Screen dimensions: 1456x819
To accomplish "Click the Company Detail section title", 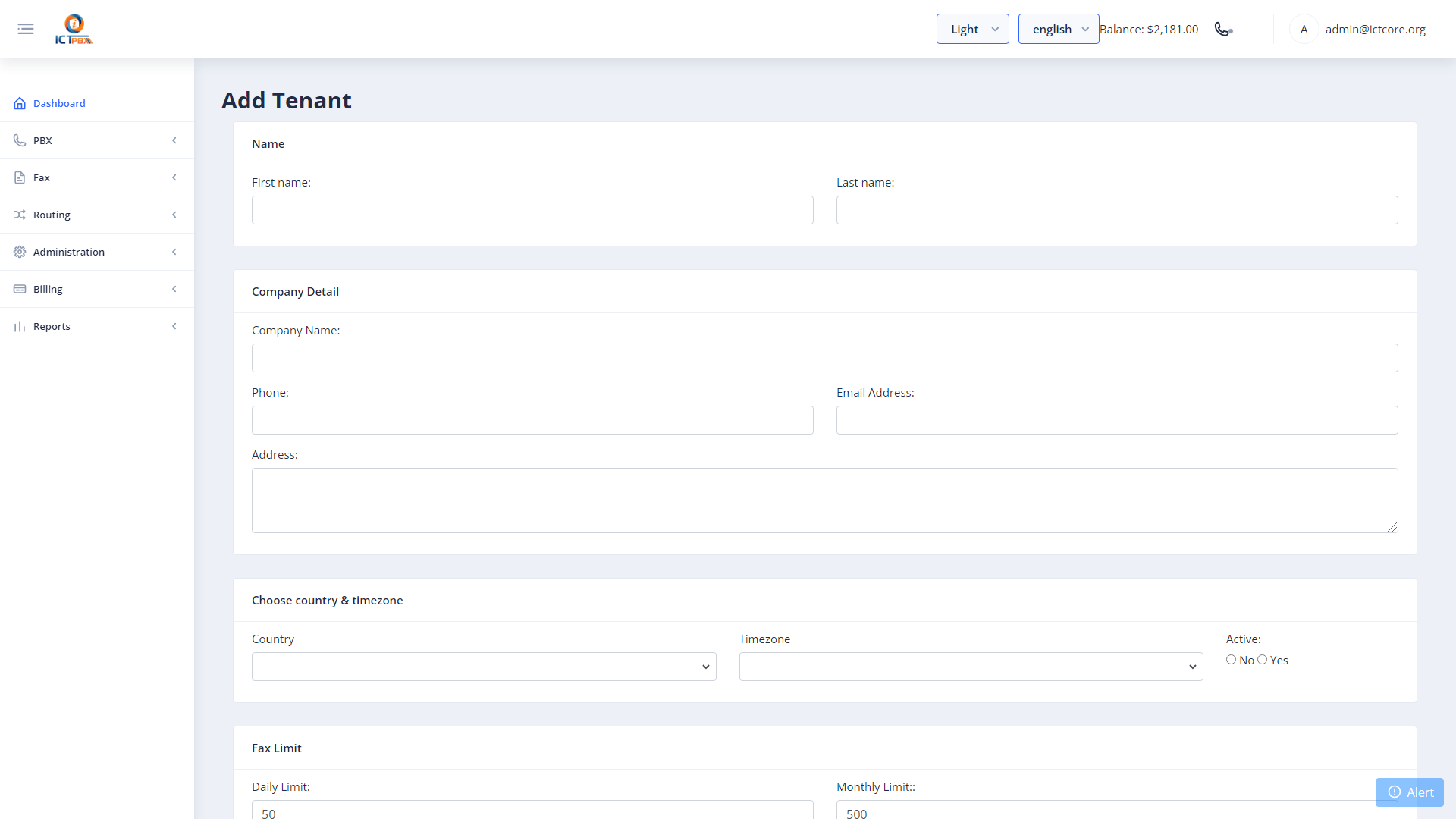I will [295, 291].
